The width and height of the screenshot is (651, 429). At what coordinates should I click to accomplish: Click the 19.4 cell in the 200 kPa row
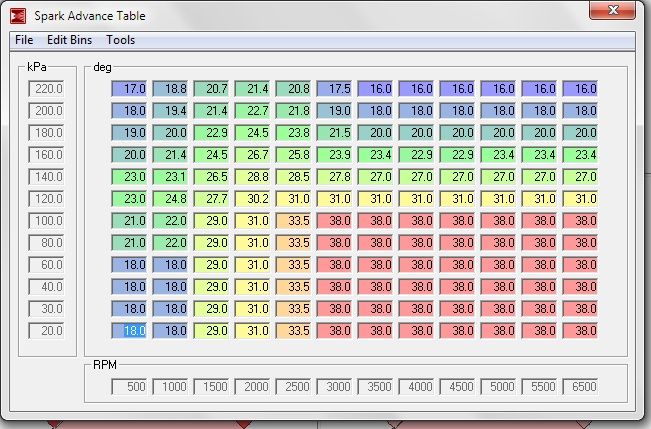point(170,111)
